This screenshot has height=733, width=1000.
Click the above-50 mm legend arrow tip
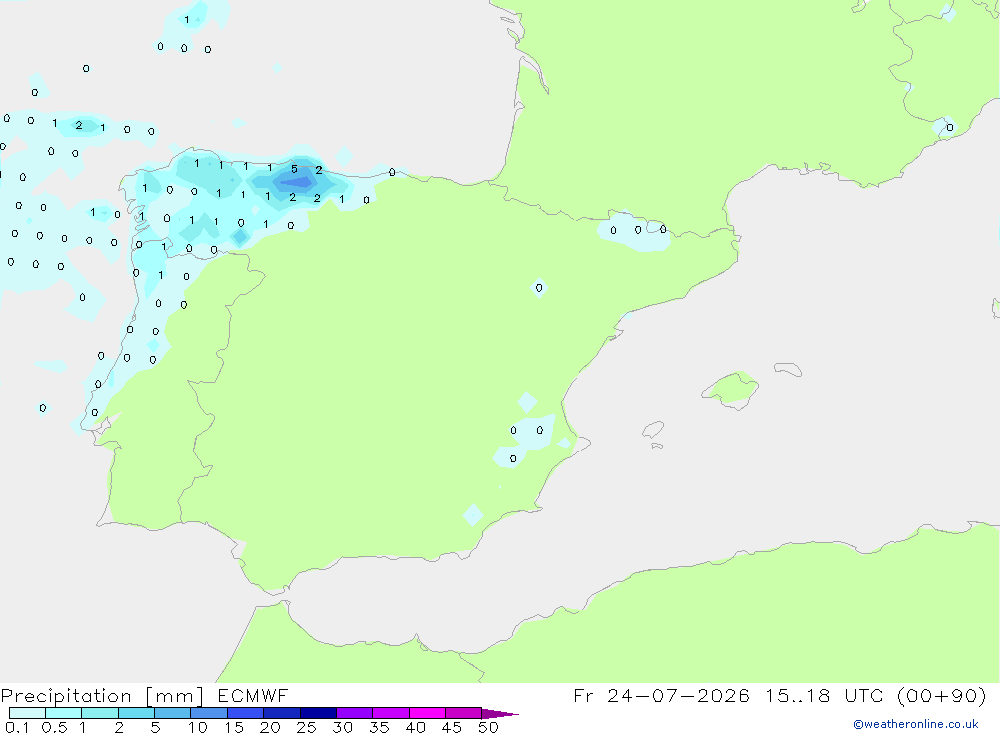pyautogui.click(x=500, y=714)
